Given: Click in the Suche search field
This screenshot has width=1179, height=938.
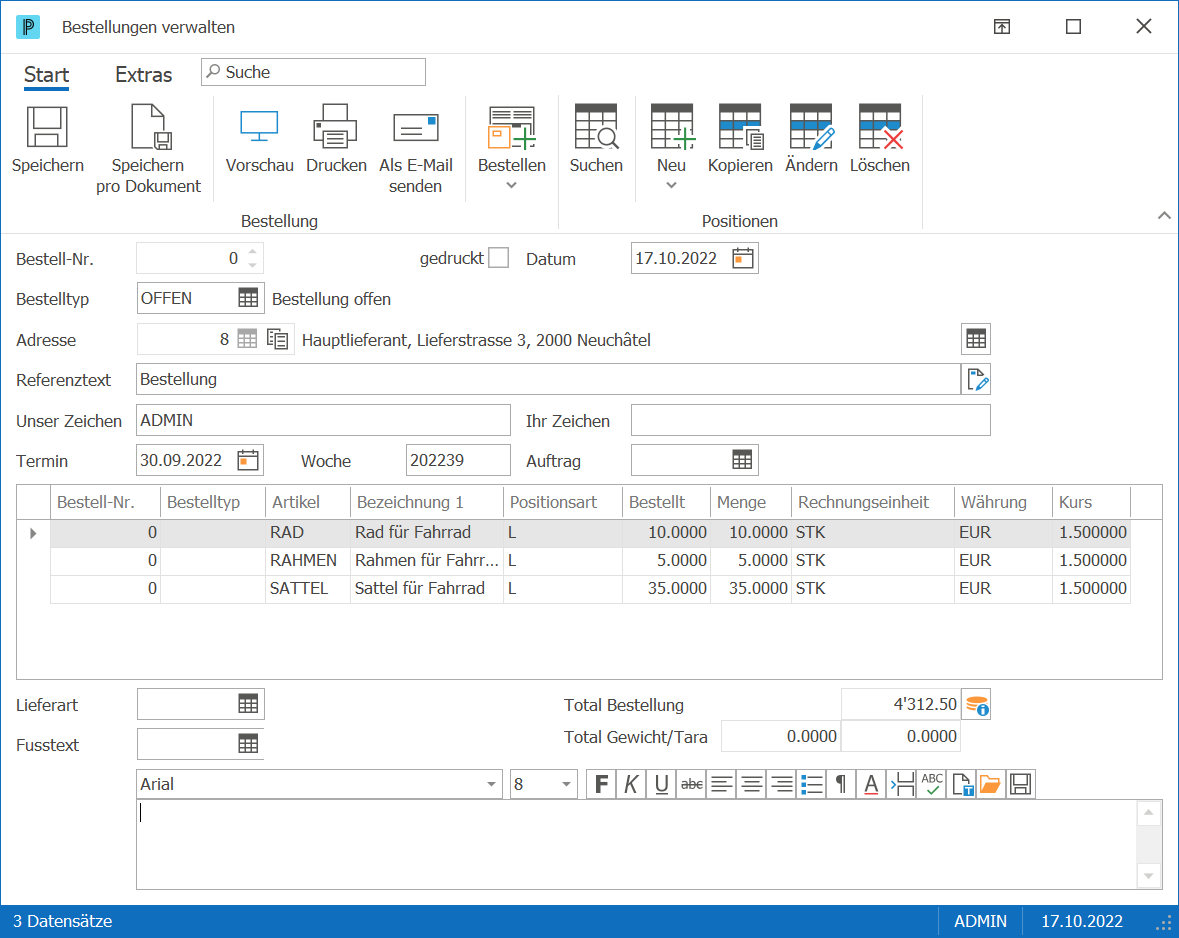Looking at the screenshot, I should (314, 72).
